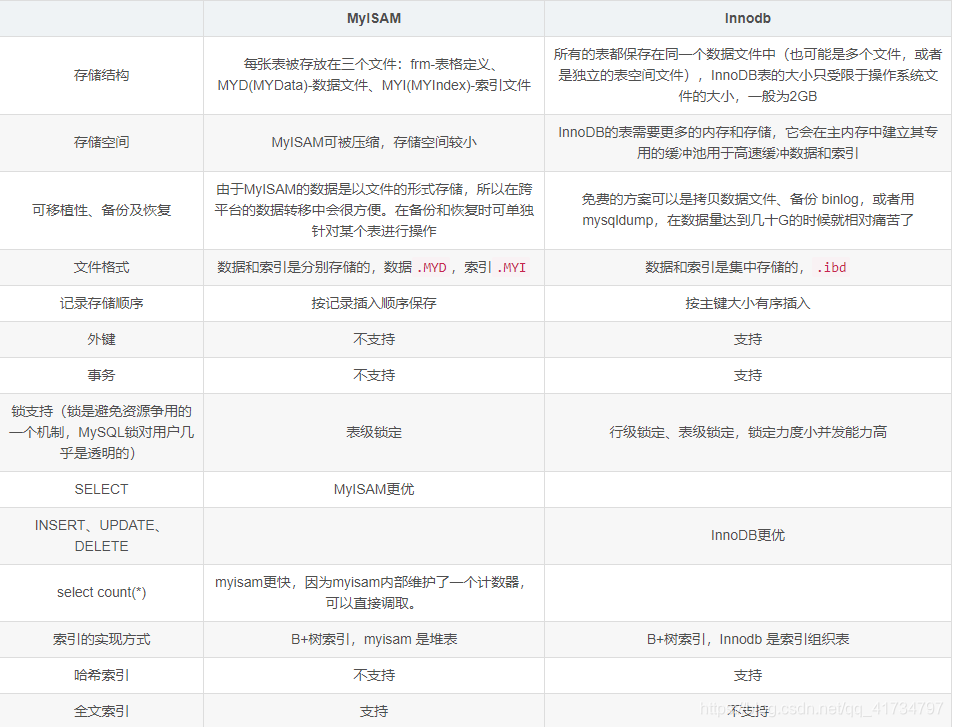
Task: Click the INSERT、UPDATE、DELETE row label
Action: pos(101,536)
